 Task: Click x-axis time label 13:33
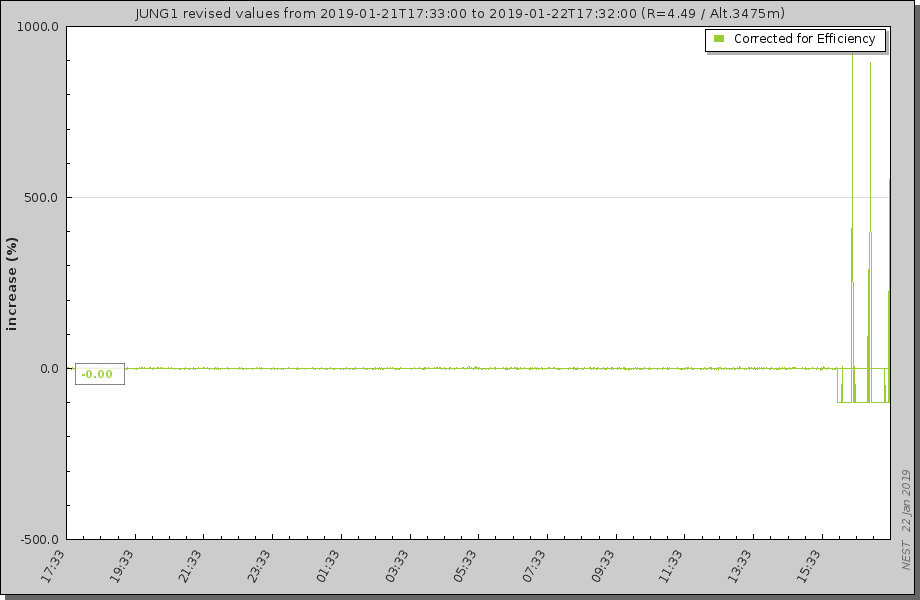coord(739,565)
